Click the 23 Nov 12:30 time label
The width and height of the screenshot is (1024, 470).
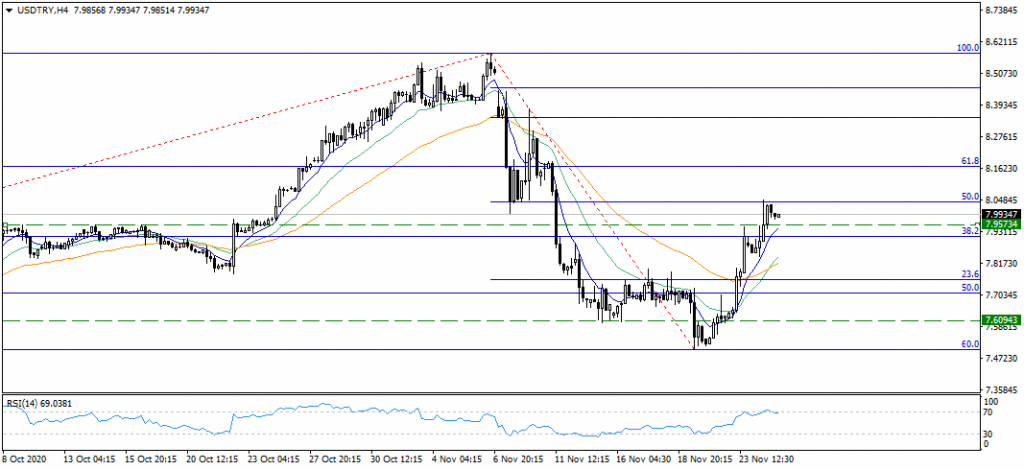pos(768,460)
